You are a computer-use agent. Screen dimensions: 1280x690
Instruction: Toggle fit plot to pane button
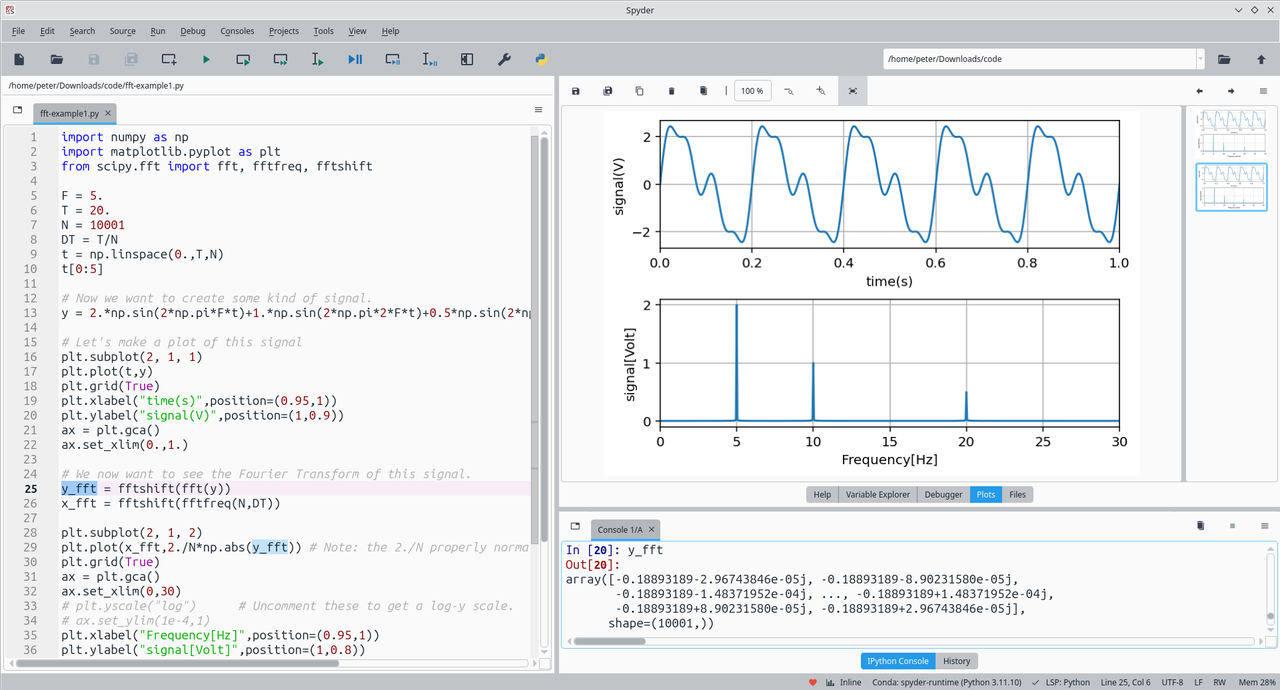coord(852,91)
